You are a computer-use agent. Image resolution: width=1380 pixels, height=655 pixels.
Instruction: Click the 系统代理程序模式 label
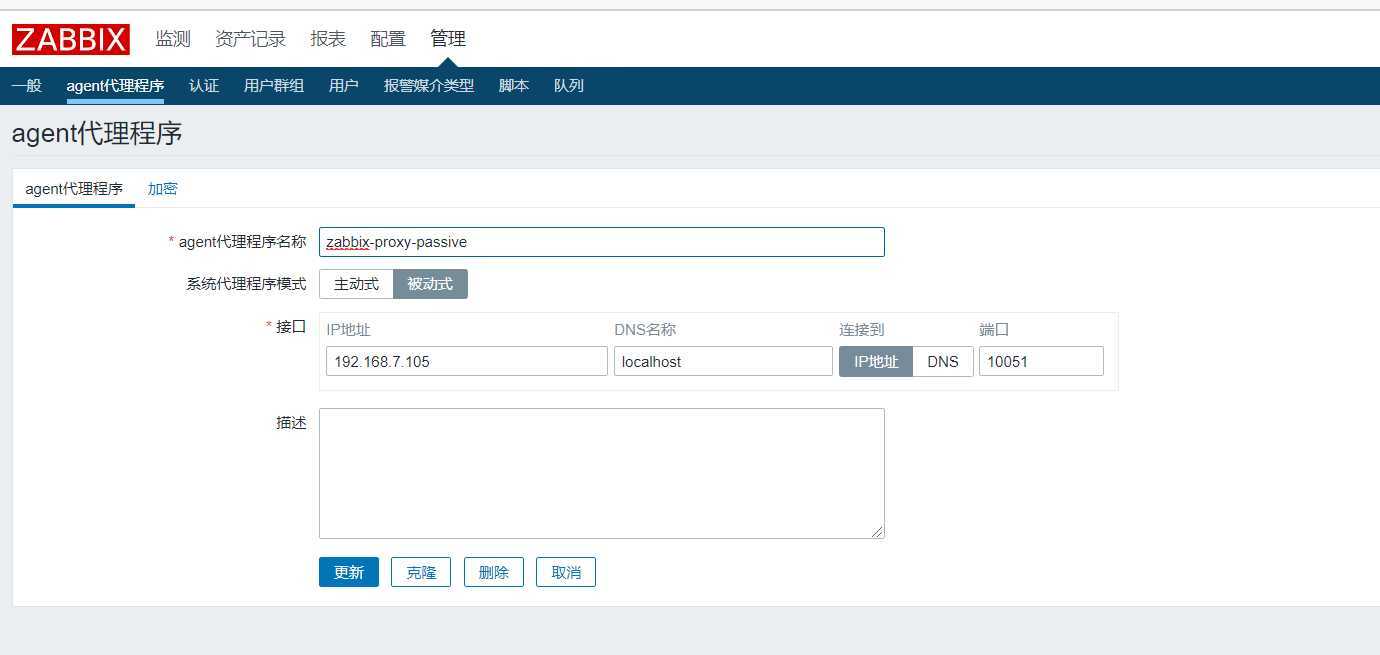246,284
